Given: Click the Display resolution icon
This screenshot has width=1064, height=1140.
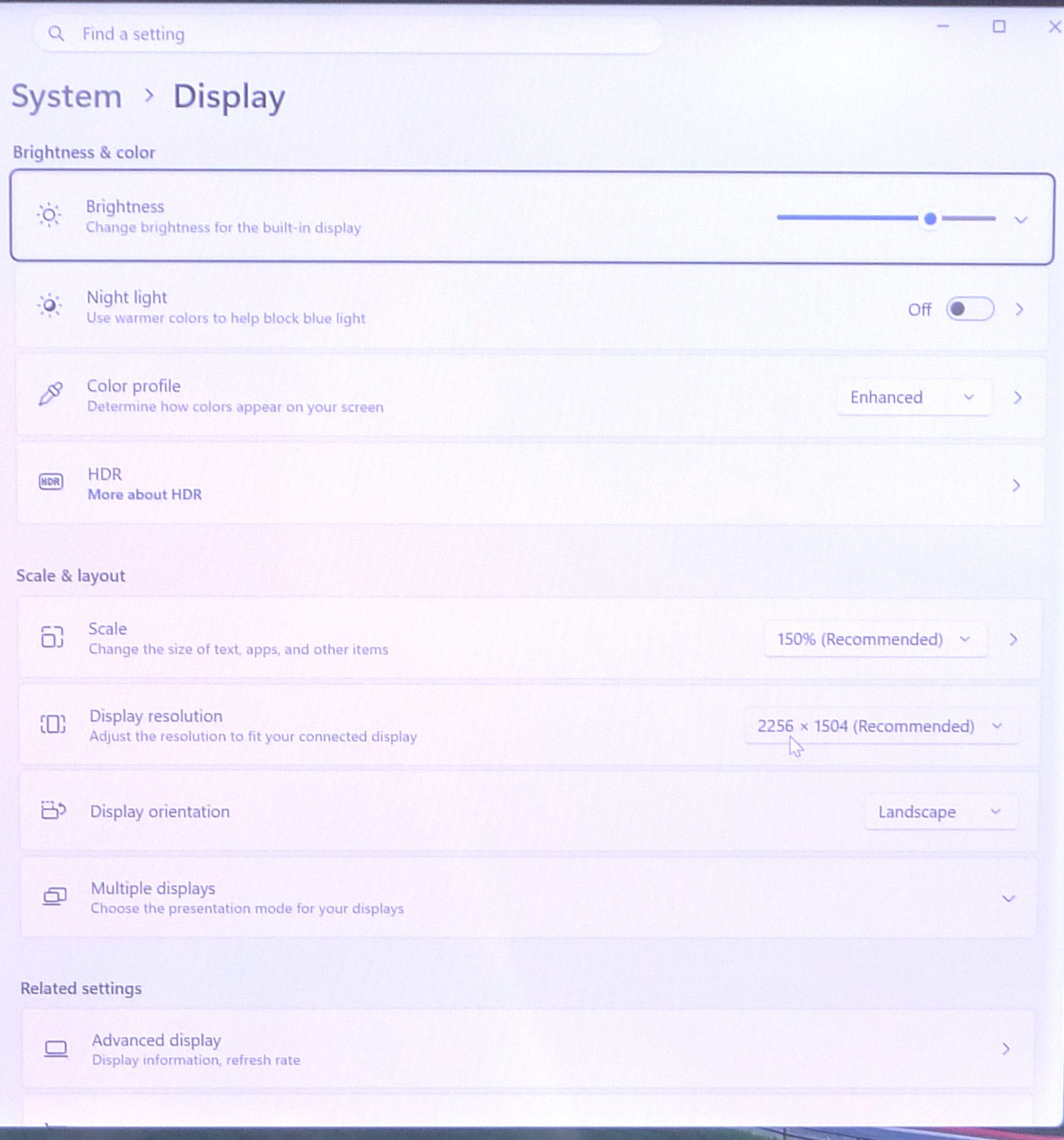Looking at the screenshot, I should pos(53,724).
